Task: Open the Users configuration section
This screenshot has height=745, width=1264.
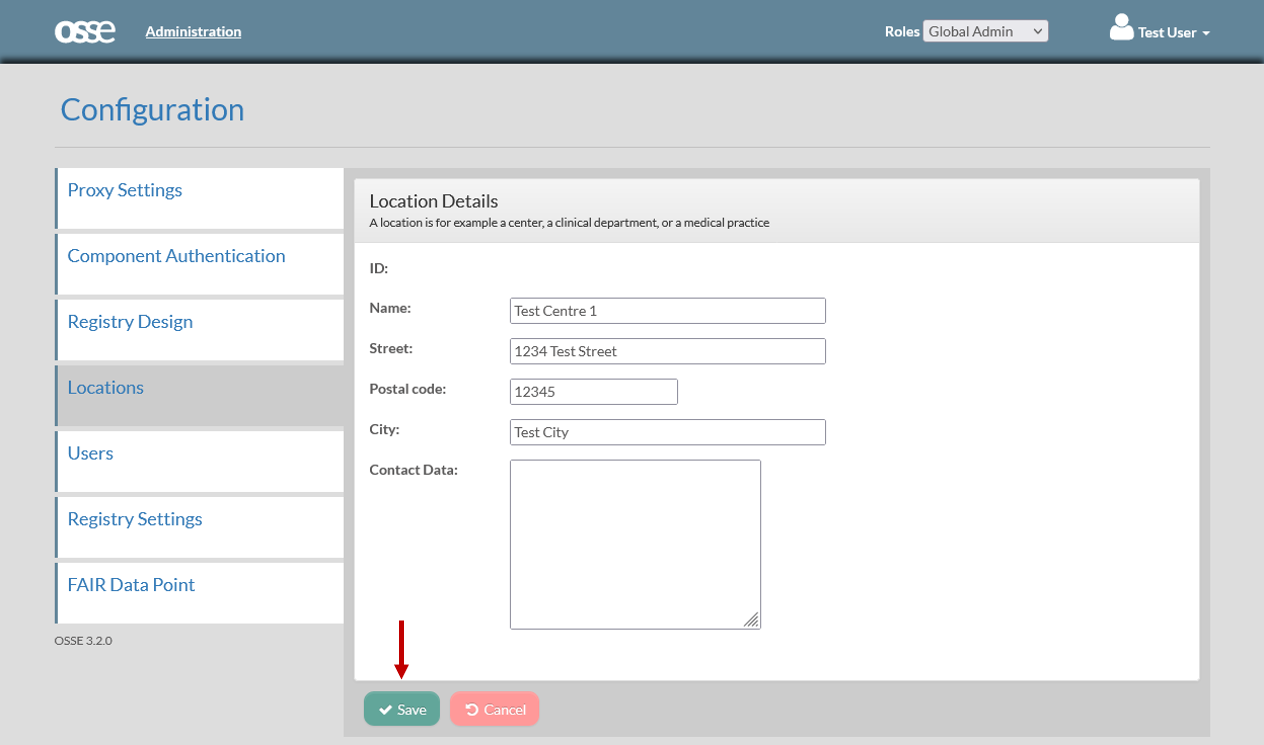Action: point(199,462)
